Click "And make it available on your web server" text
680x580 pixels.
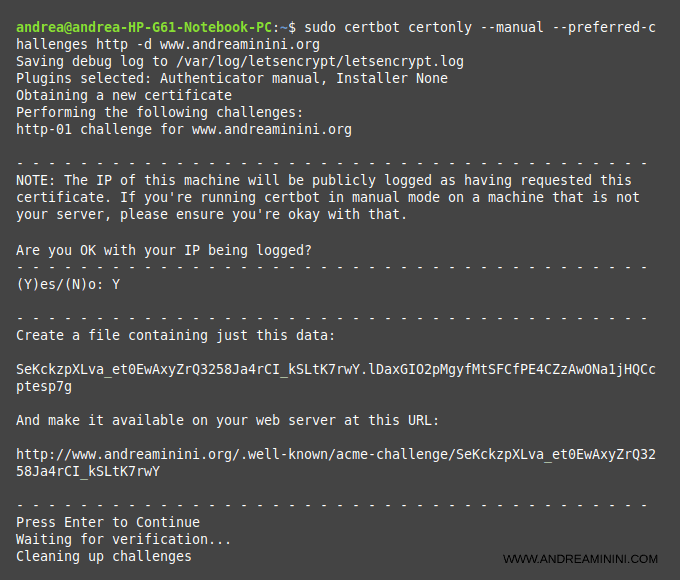228,420
